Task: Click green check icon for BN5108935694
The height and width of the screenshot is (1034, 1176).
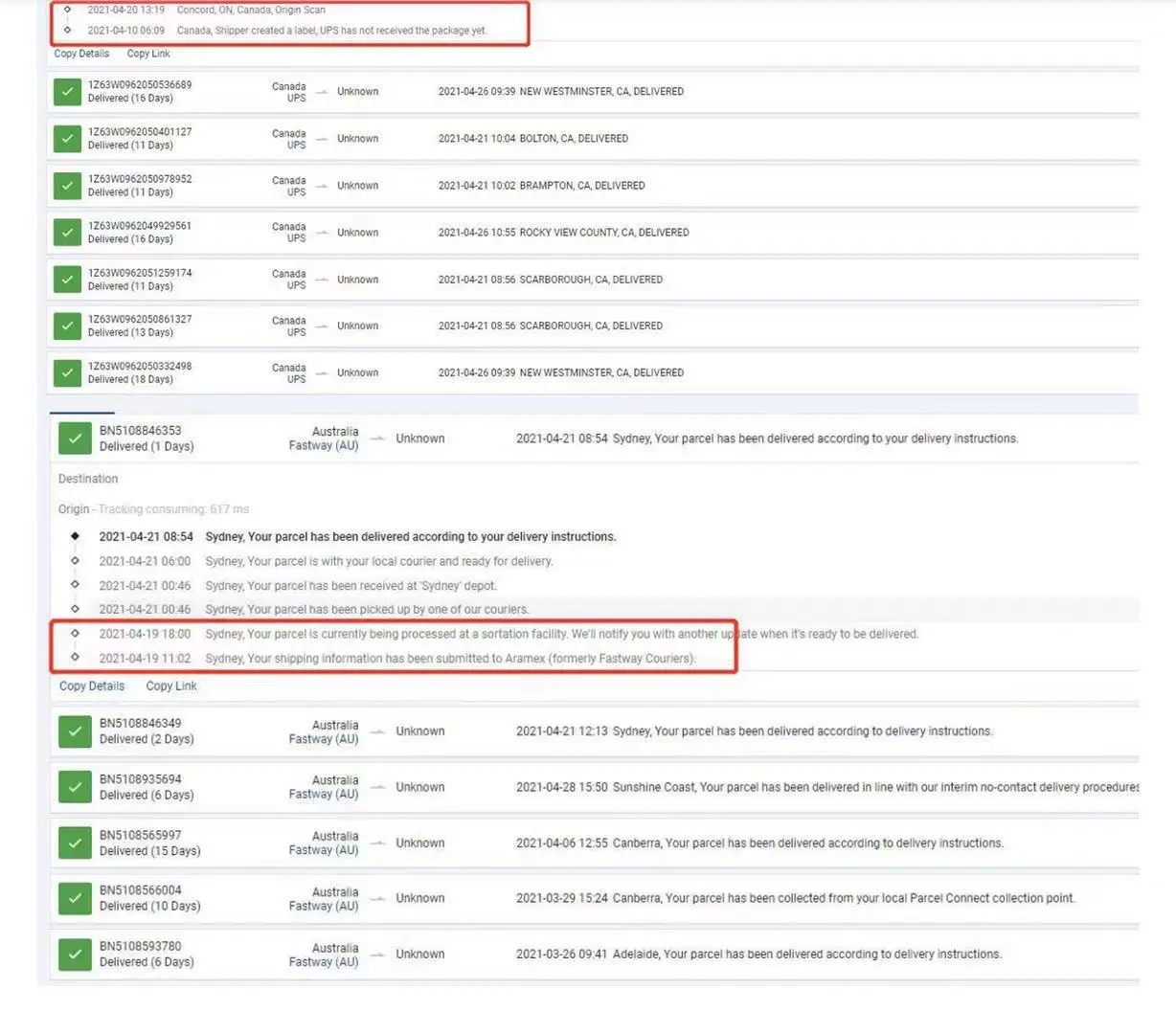Action: 75,787
